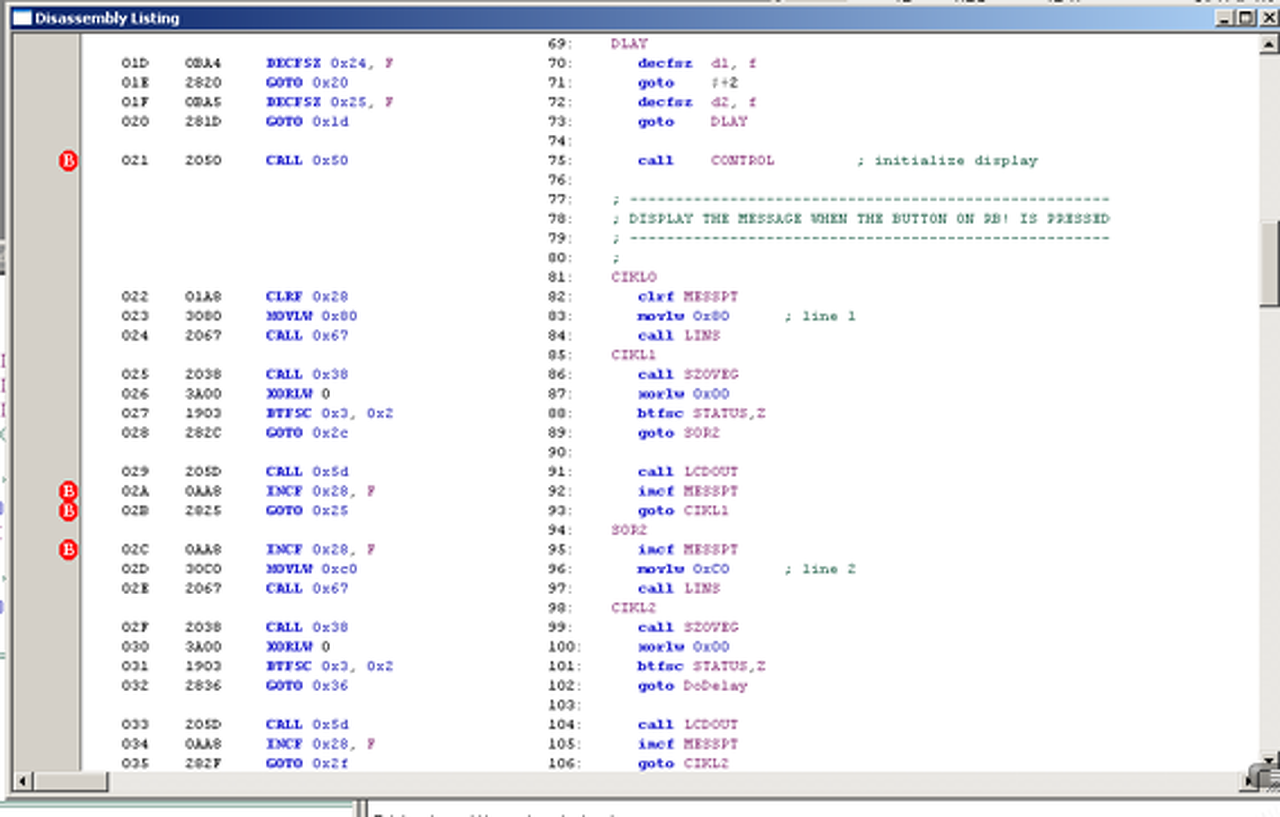
Task: Click the address '035' in the listing
Action: point(135,764)
